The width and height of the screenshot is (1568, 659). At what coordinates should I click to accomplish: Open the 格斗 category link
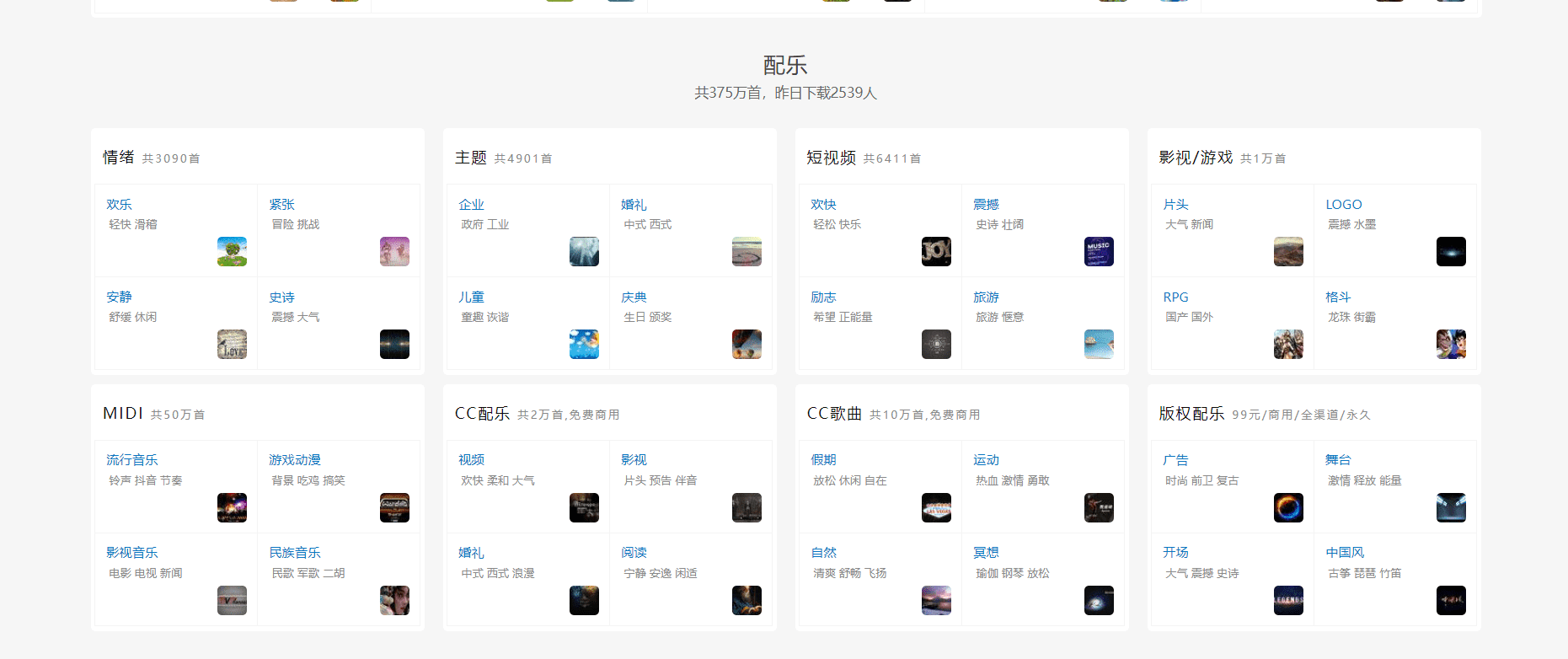[1338, 297]
